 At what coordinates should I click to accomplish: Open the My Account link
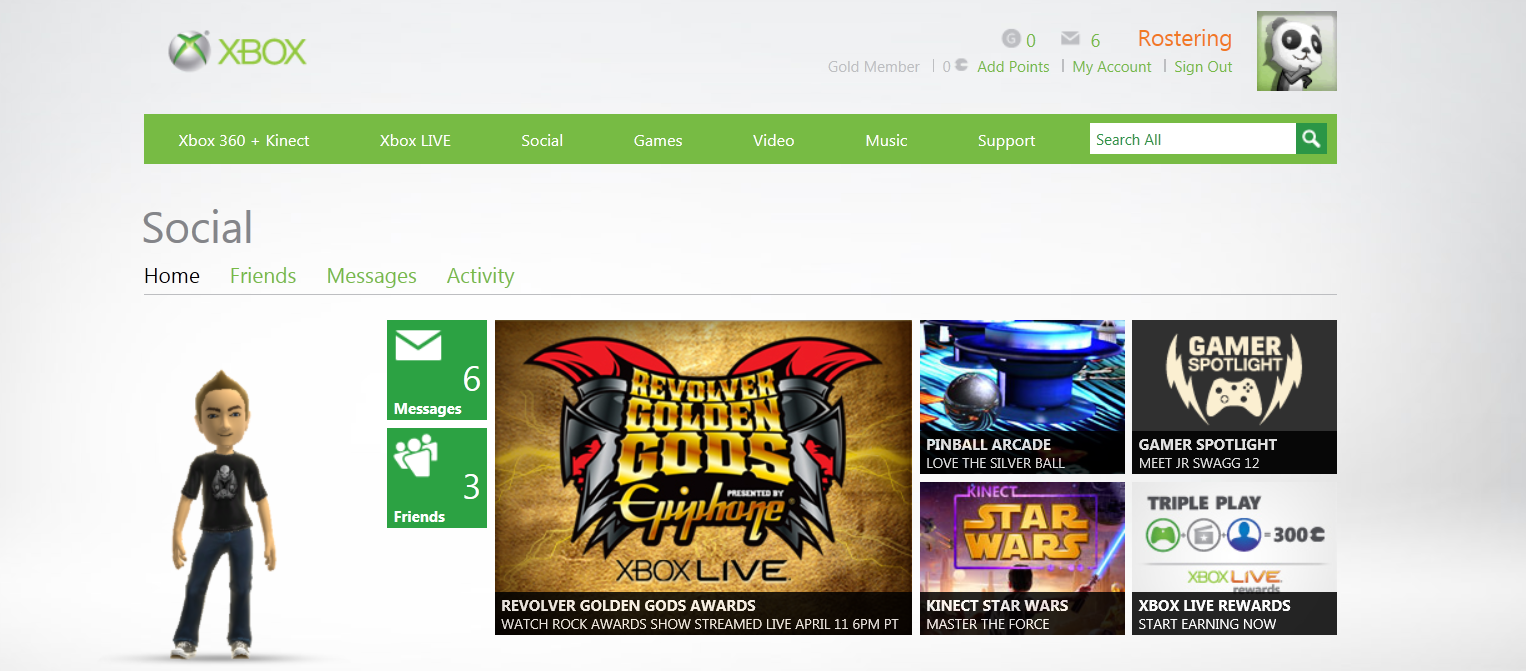[1112, 67]
